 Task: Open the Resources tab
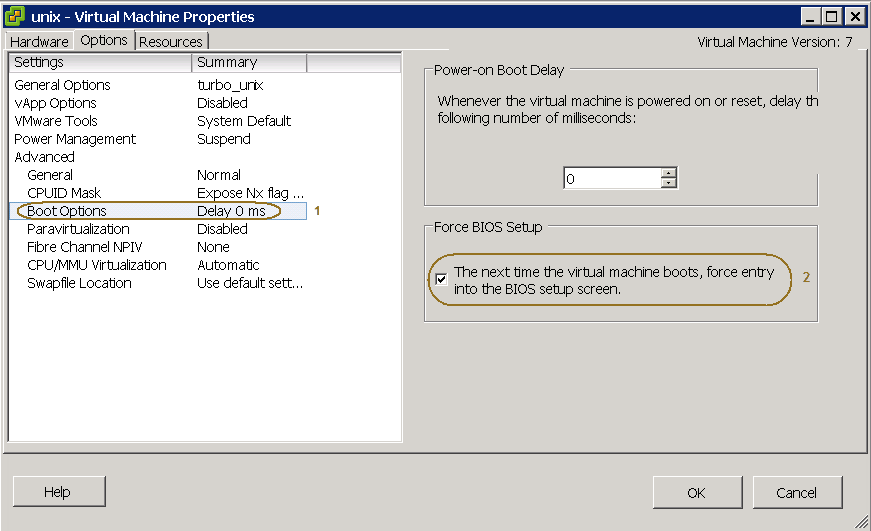click(171, 41)
